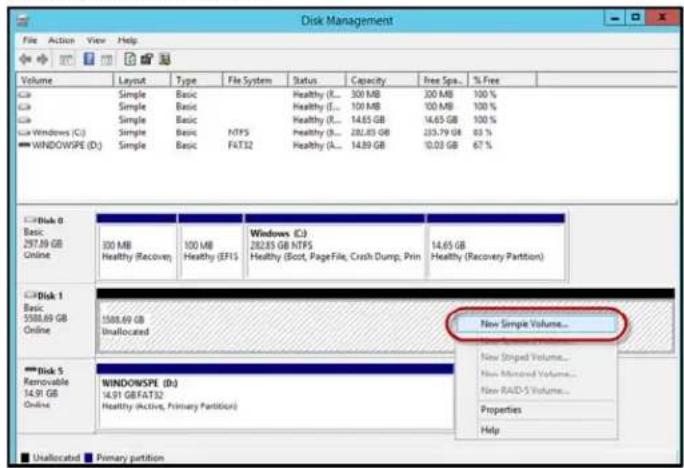Click the black Unallocated legend swatch

pos(25,458)
